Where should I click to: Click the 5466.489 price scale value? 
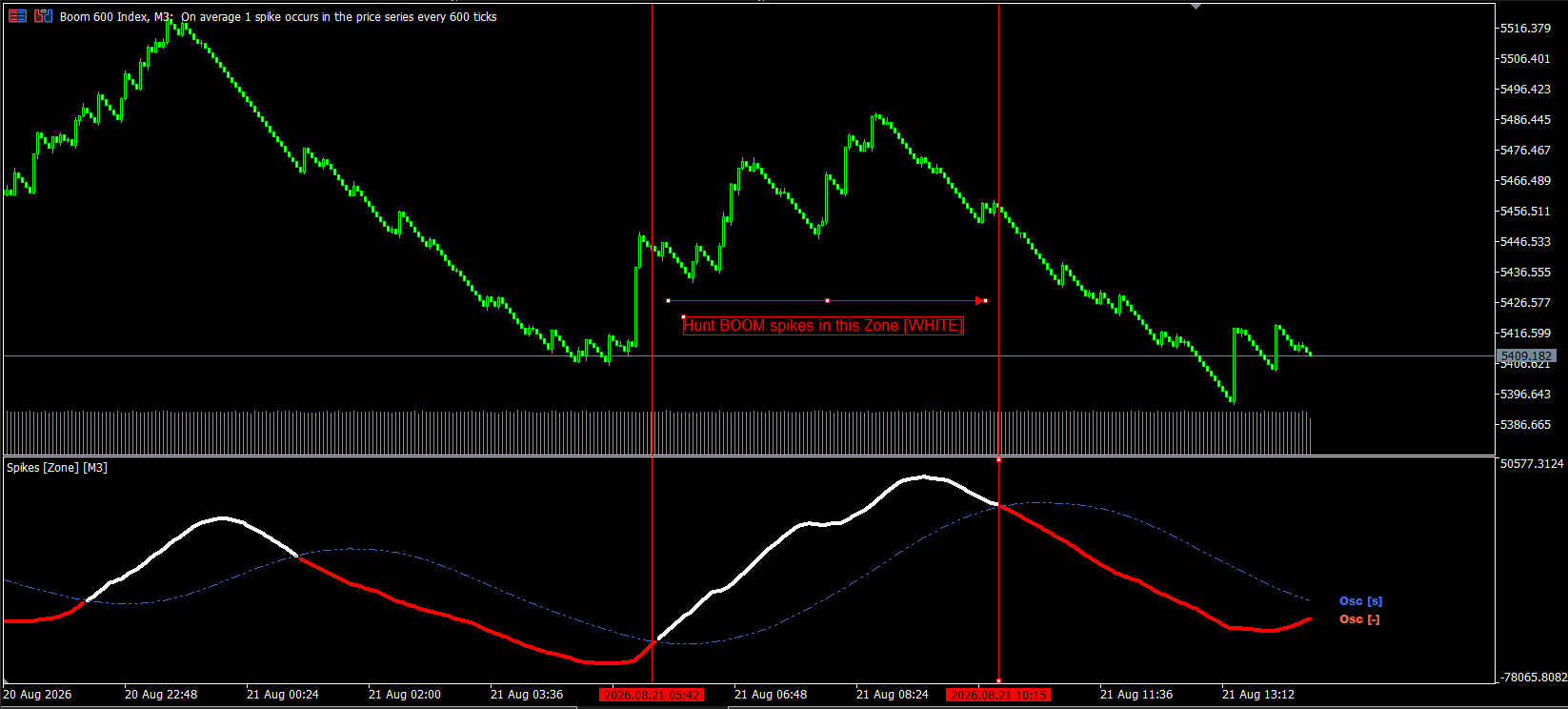[1525, 181]
